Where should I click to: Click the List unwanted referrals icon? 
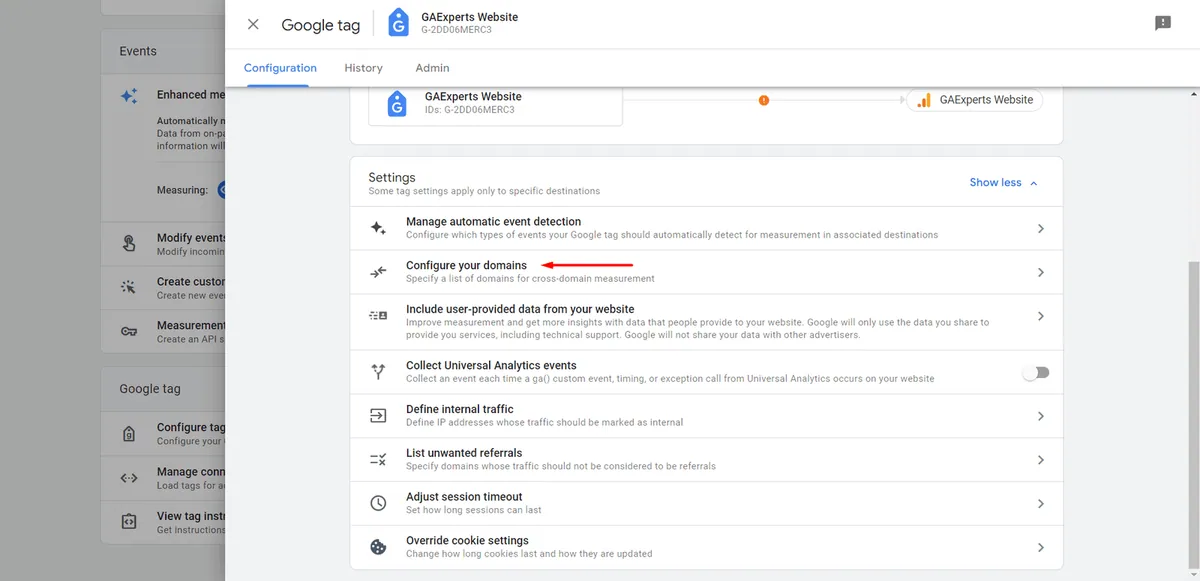coord(378,460)
